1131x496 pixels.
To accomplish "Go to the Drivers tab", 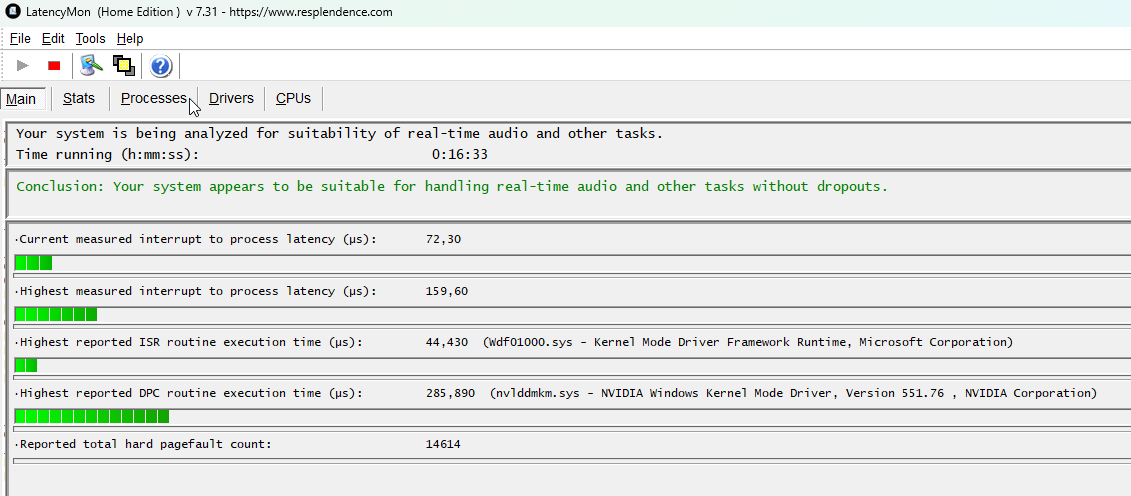I will pos(231,99).
